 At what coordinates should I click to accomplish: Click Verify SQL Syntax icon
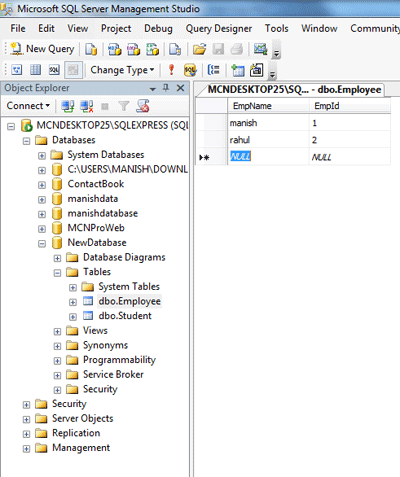coord(190,70)
